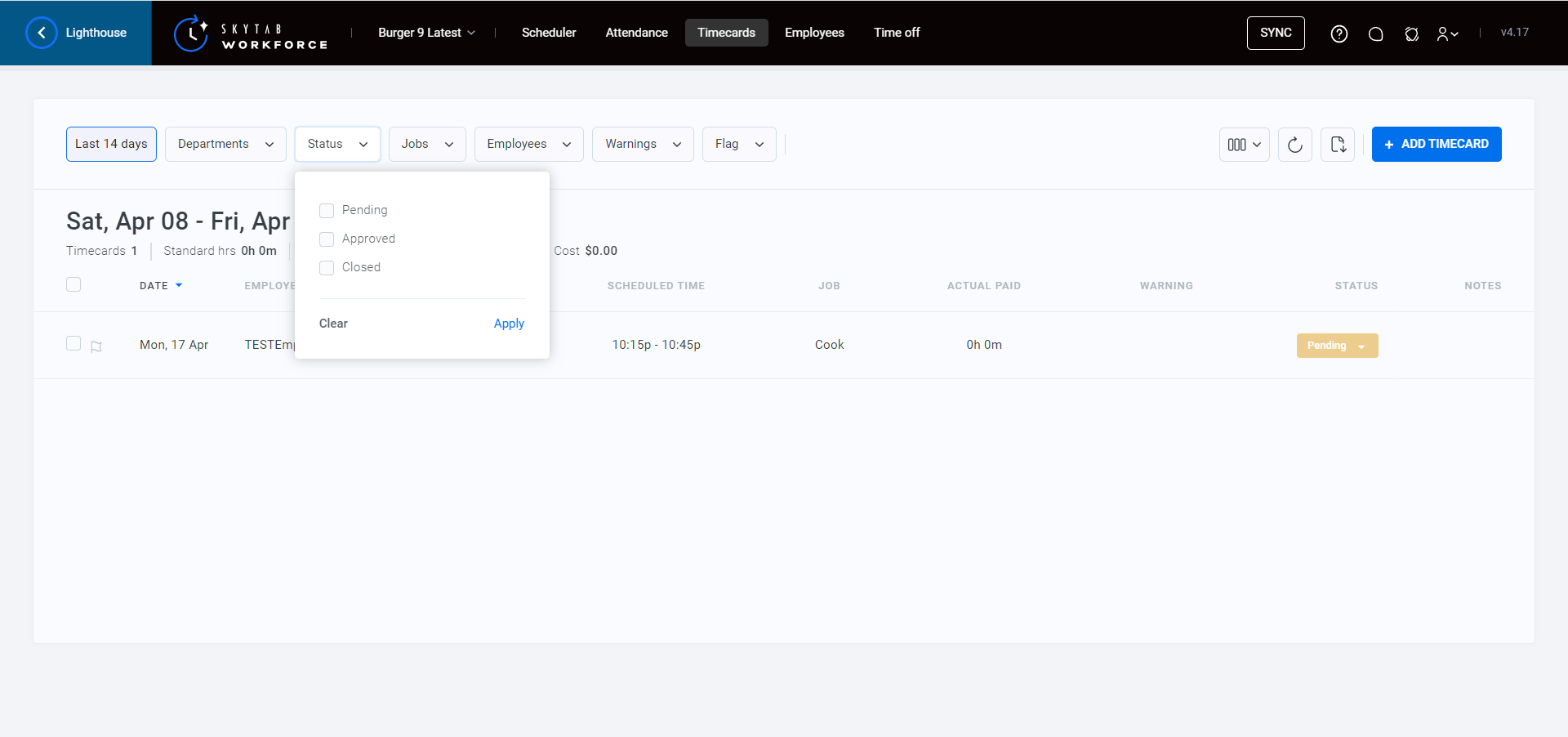Flag the Mon, 17 Apr timecard
Viewport: 1568px width, 737px height.
tap(96, 346)
